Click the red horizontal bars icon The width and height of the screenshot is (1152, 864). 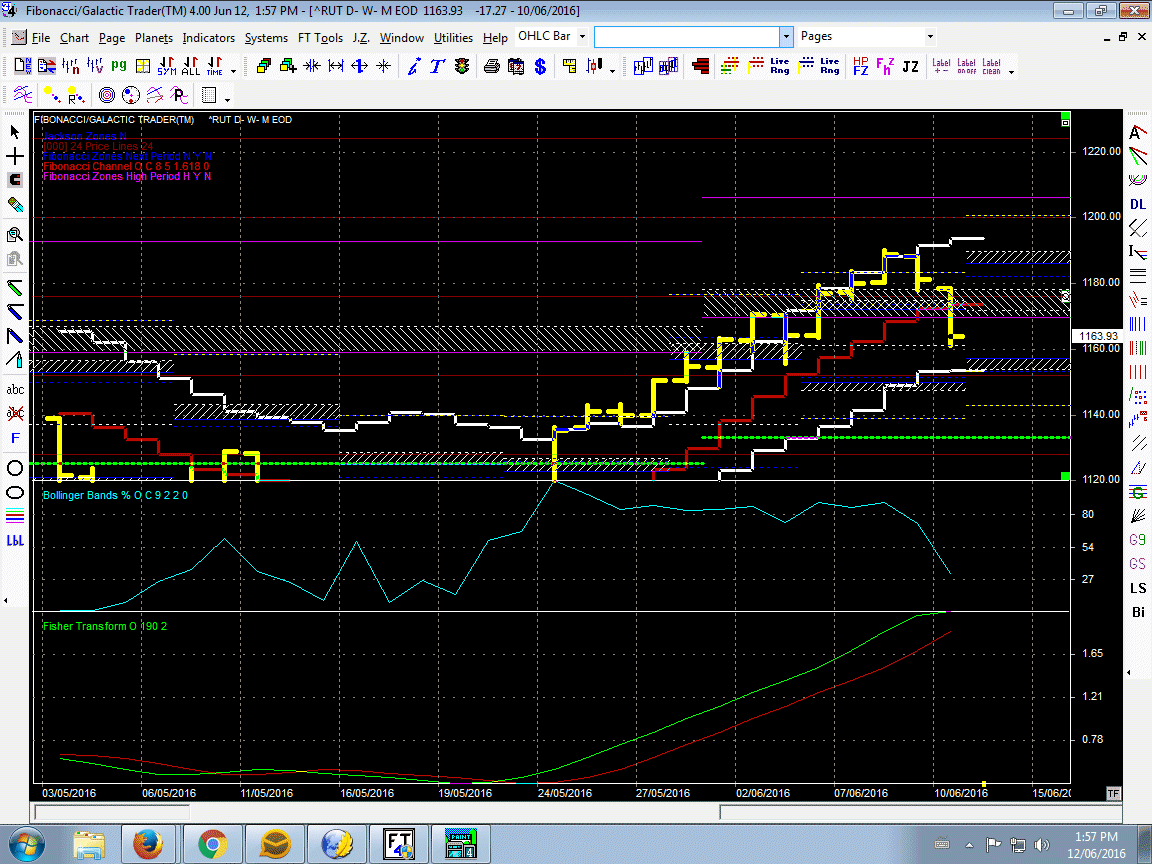click(x=700, y=66)
